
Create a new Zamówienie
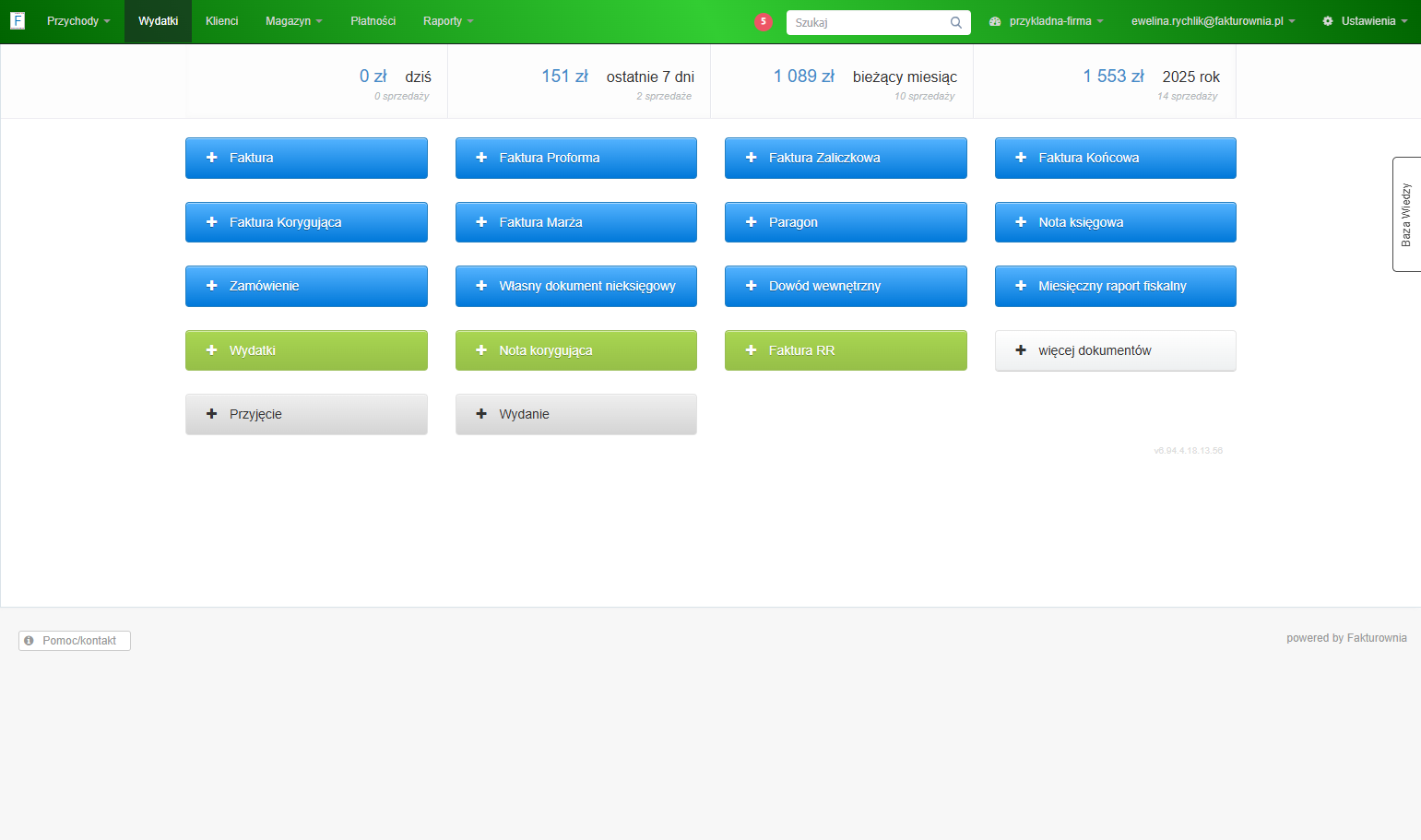pyautogui.click(x=306, y=286)
